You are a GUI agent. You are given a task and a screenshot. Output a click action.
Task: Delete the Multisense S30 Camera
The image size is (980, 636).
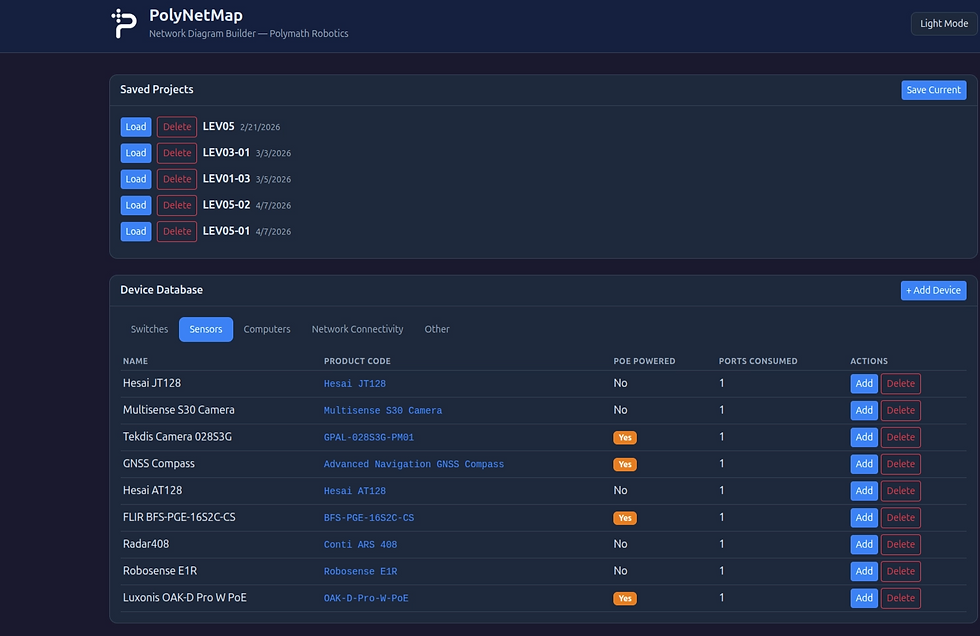coord(900,410)
